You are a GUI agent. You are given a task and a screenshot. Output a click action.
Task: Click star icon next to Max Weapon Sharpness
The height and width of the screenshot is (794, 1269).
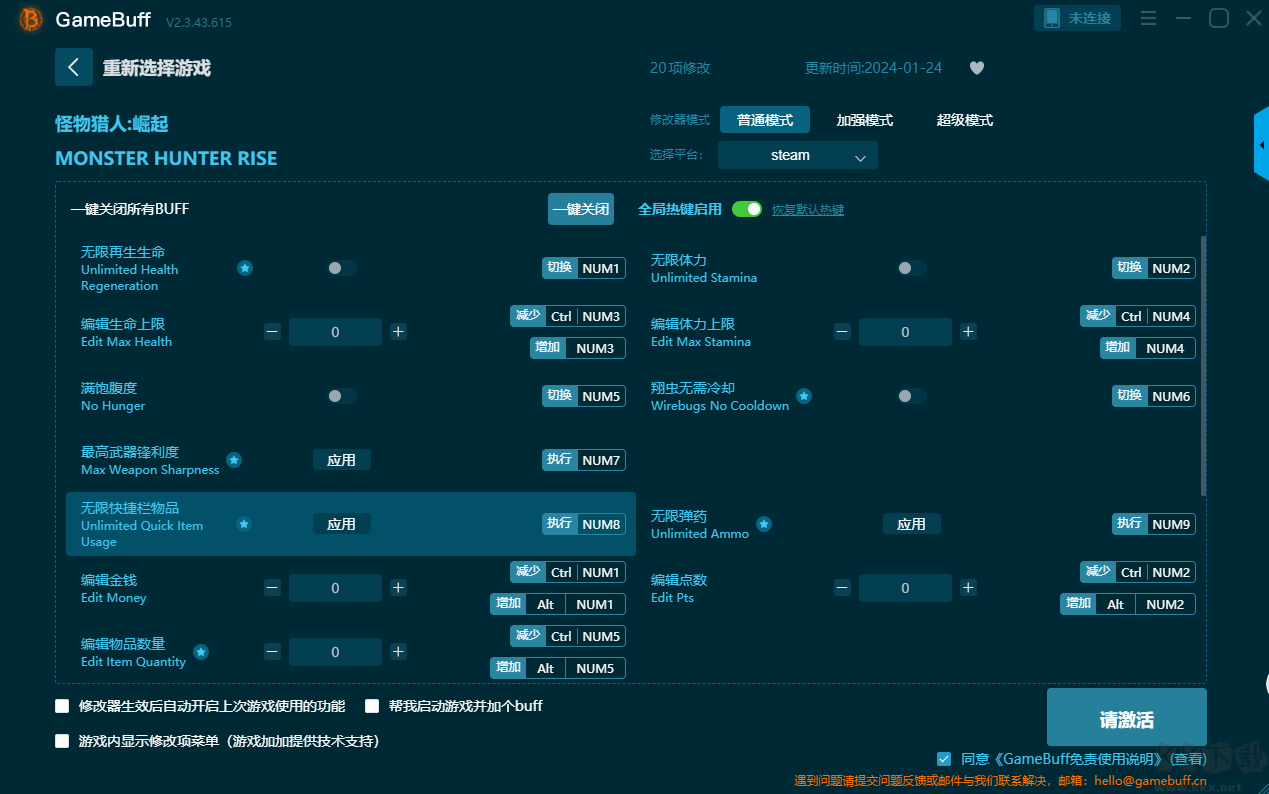pyautogui.click(x=234, y=460)
